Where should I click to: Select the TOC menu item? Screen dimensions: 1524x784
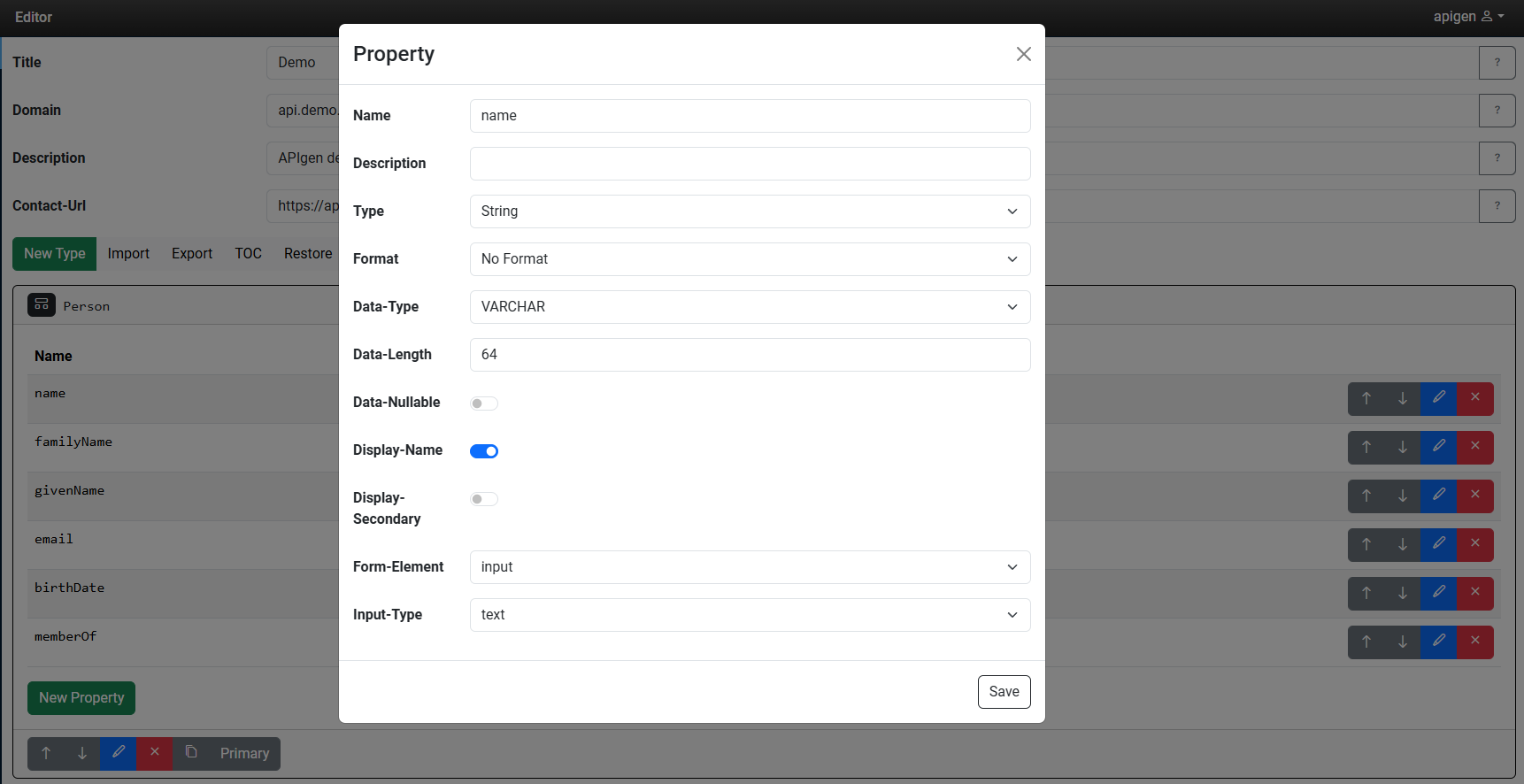click(x=248, y=254)
